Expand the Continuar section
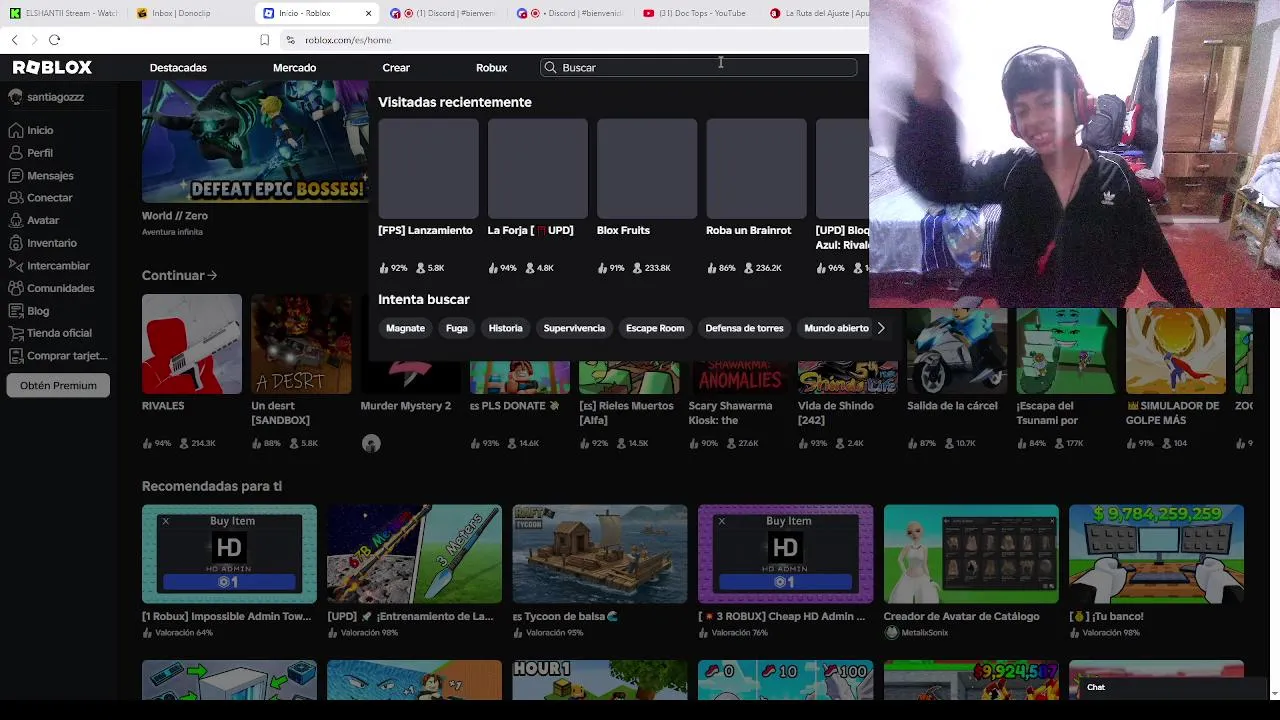The image size is (1280, 720). click(179, 275)
